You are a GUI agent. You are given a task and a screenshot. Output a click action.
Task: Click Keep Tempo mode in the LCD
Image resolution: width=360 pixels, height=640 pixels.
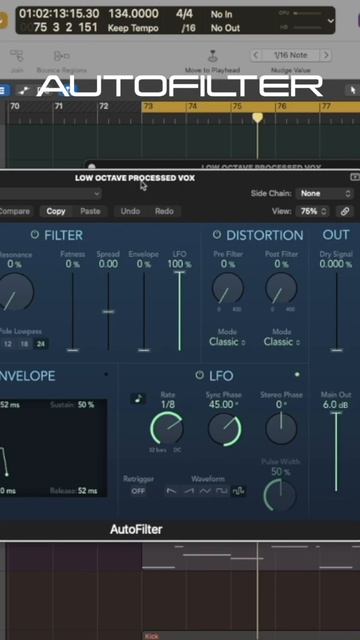[133, 28]
